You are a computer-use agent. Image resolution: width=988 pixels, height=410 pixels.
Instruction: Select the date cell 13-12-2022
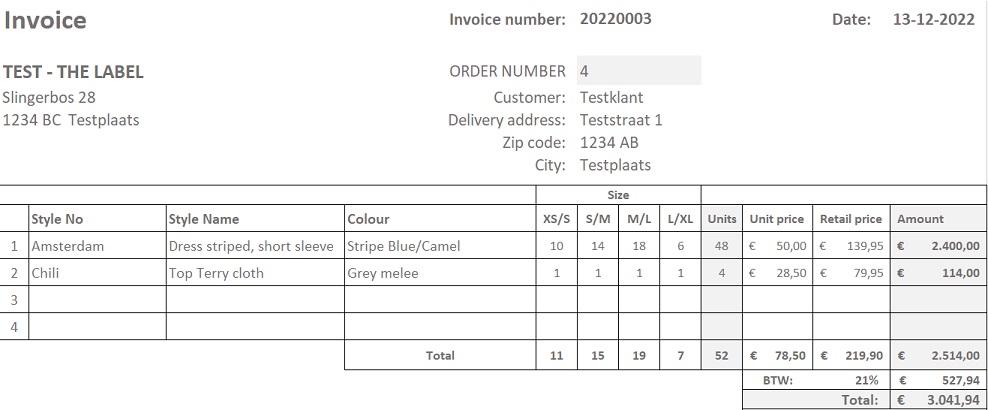click(934, 20)
